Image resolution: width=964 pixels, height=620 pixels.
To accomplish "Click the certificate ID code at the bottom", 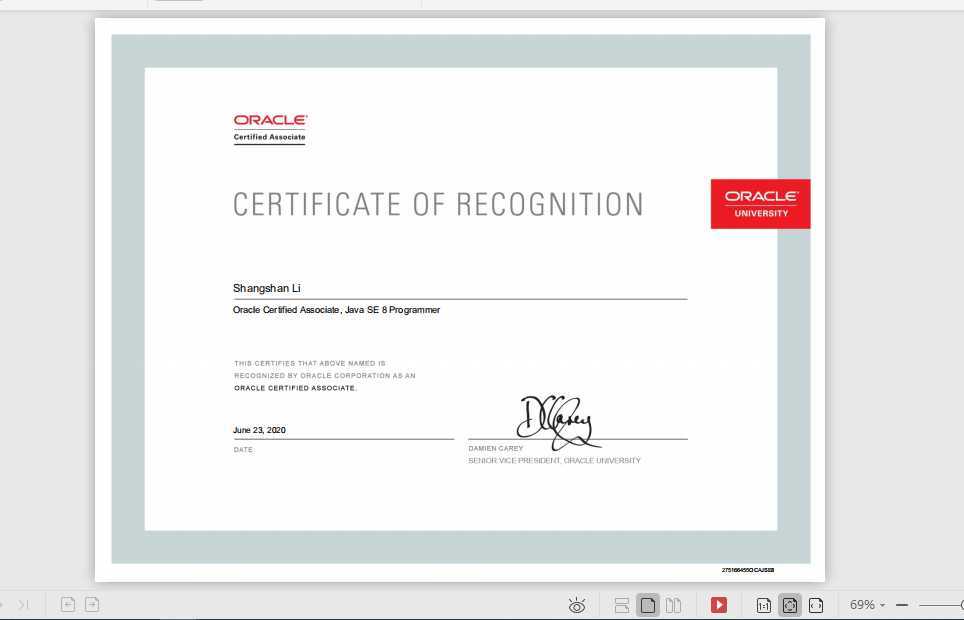I will (x=748, y=570).
